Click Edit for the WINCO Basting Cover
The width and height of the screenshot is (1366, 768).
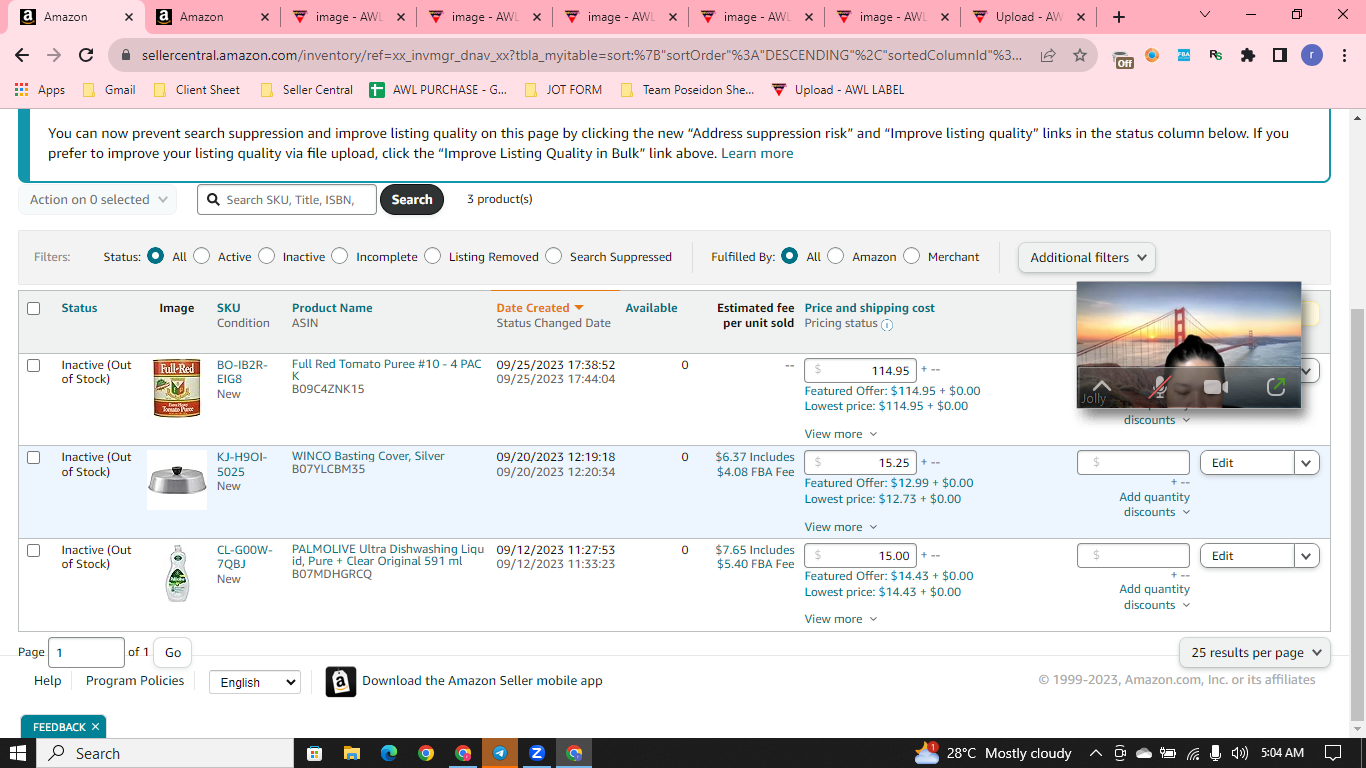[1247, 463]
